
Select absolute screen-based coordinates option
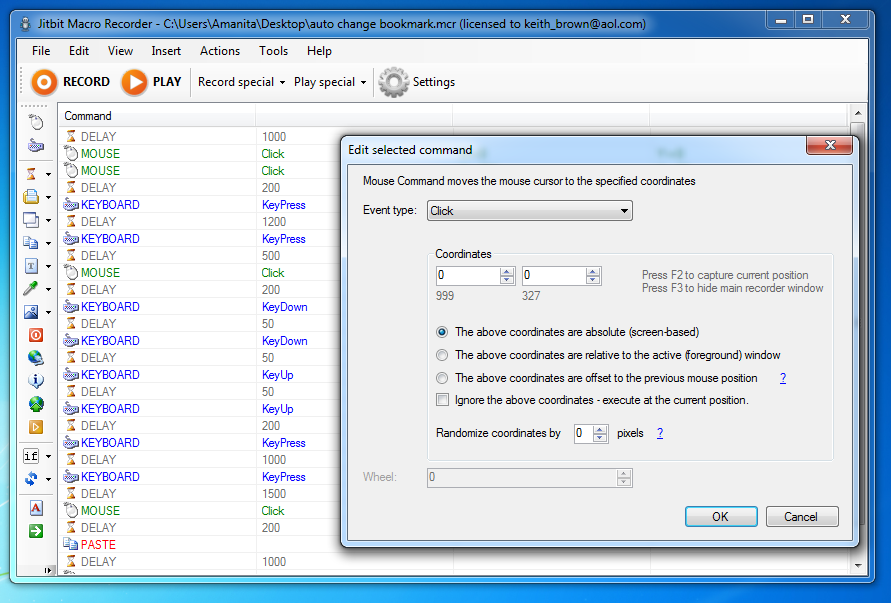coord(442,332)
